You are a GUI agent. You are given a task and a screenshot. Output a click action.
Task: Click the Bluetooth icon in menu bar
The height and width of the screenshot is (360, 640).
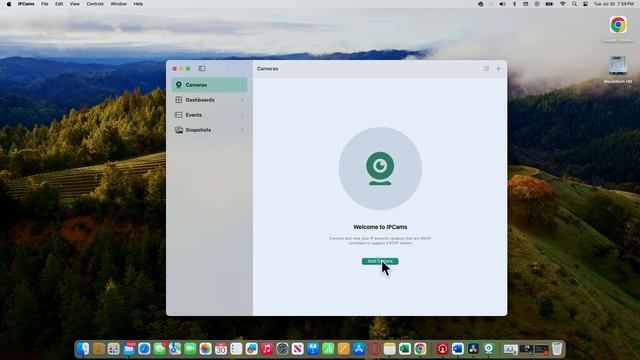pyautogui.click(x=514, y=4)
